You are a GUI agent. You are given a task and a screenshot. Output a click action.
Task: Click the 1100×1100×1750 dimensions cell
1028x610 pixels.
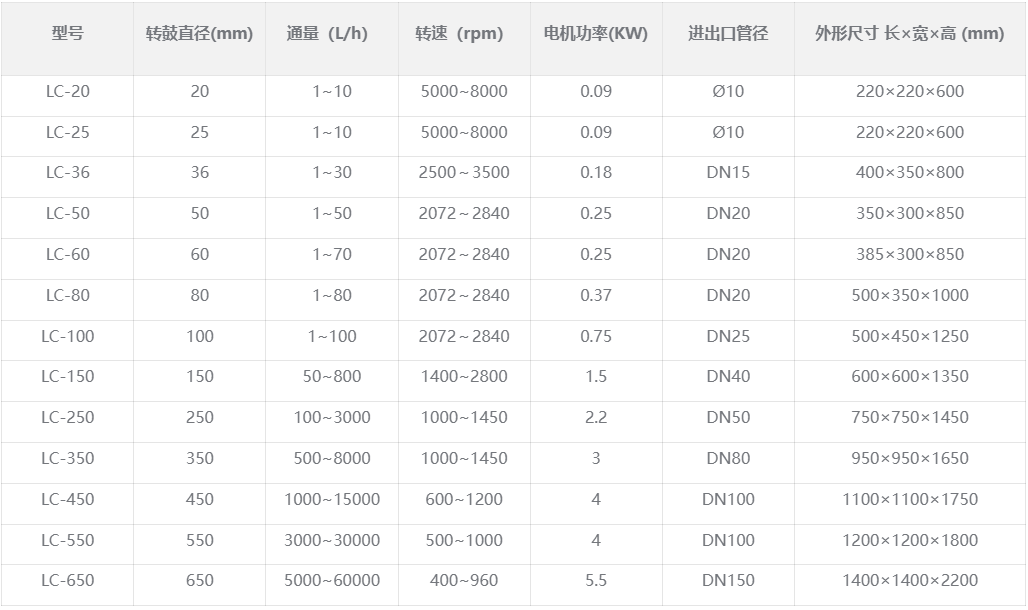910,499
